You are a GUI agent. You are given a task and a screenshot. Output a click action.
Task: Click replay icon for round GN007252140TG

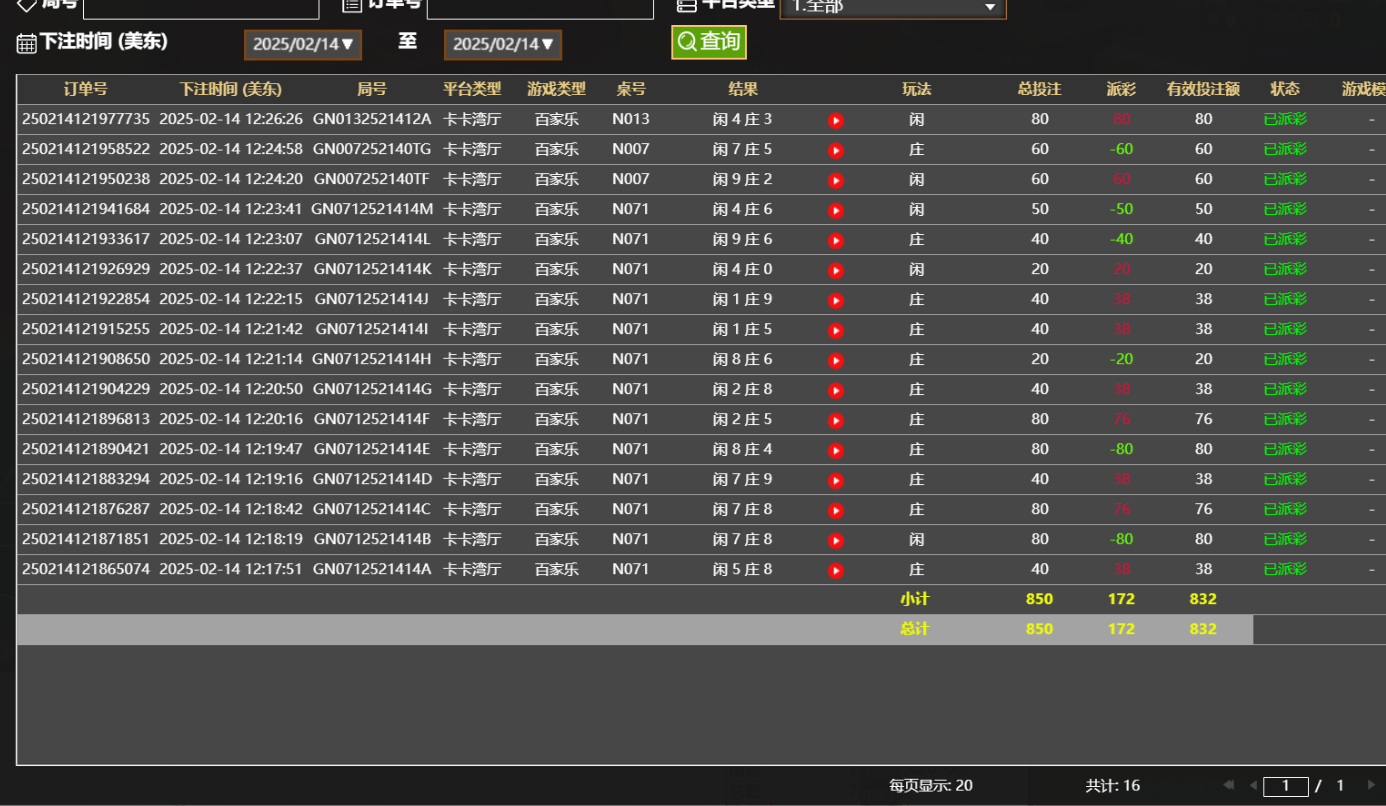pos(836,150)
